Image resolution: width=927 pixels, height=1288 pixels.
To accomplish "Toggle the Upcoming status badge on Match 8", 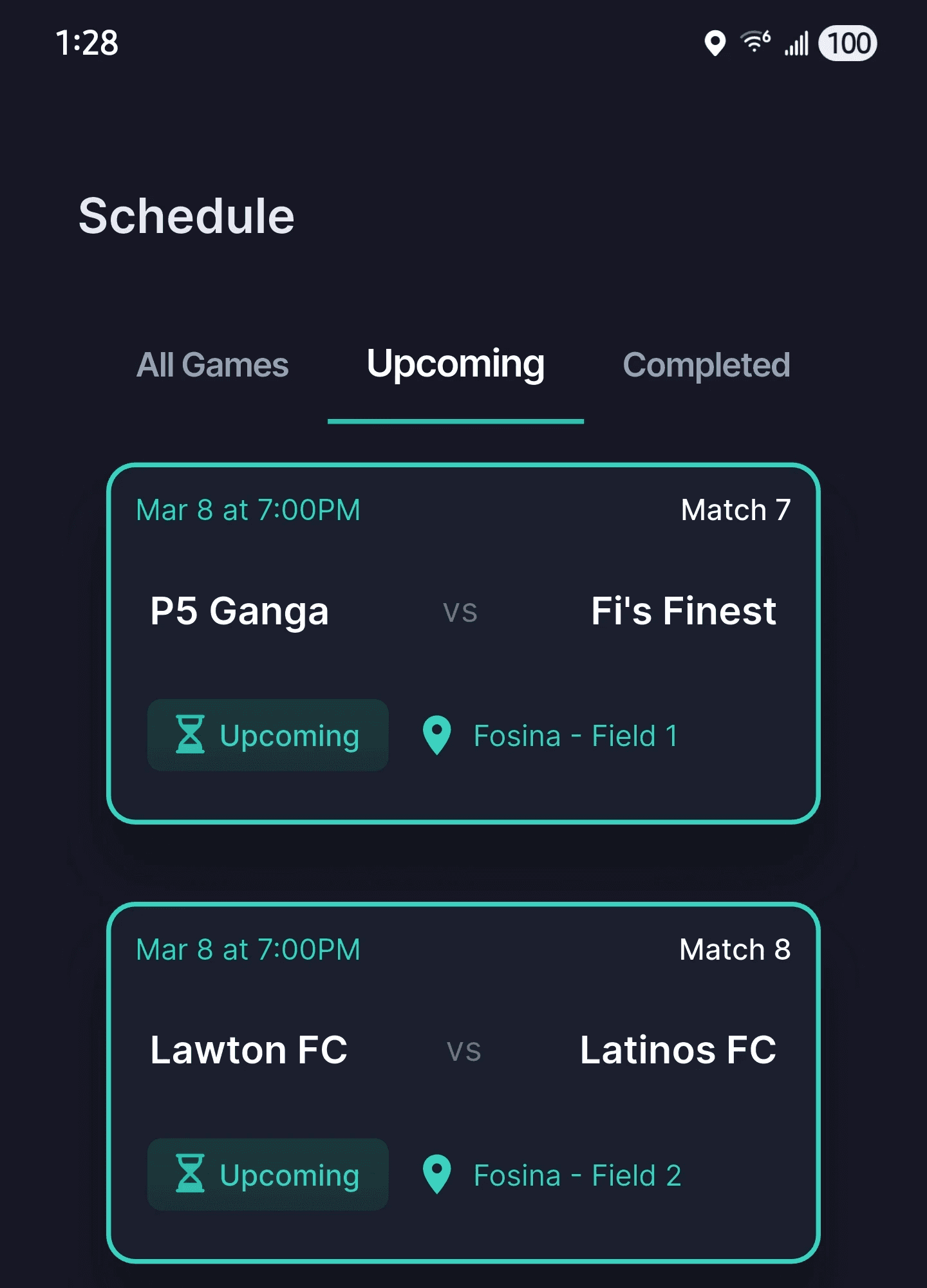I will [x=268, y=1175].
